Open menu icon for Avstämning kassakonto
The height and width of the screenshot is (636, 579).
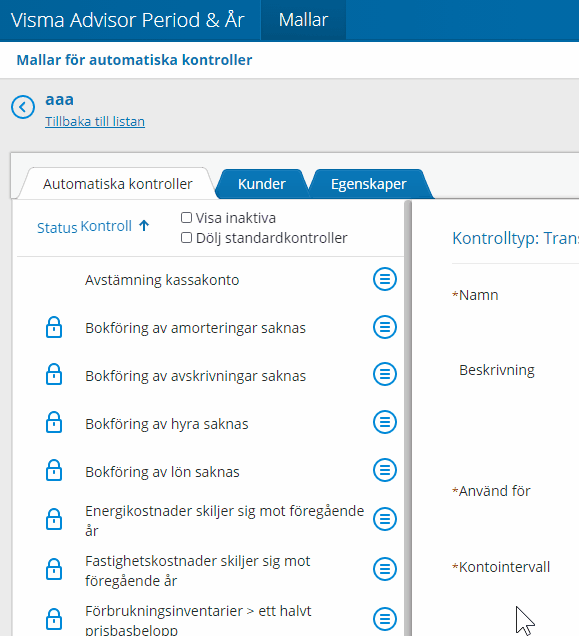[x=385, y=279]
